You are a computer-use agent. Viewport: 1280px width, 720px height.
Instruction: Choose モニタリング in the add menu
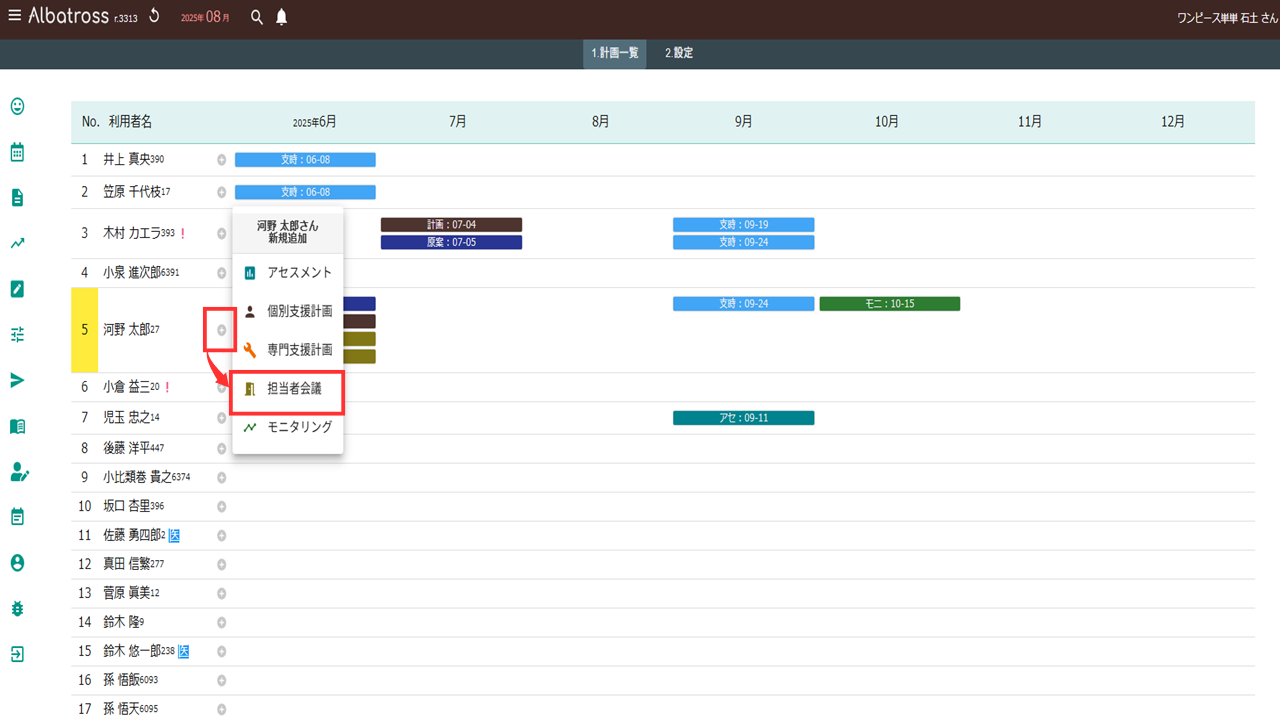pyautogui.click(x=299, y=427)
